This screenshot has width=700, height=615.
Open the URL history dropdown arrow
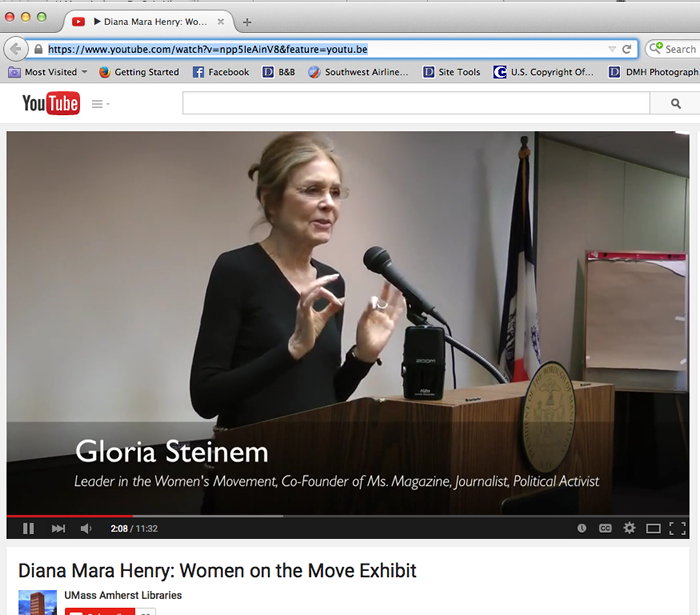(x=611, y=48)
